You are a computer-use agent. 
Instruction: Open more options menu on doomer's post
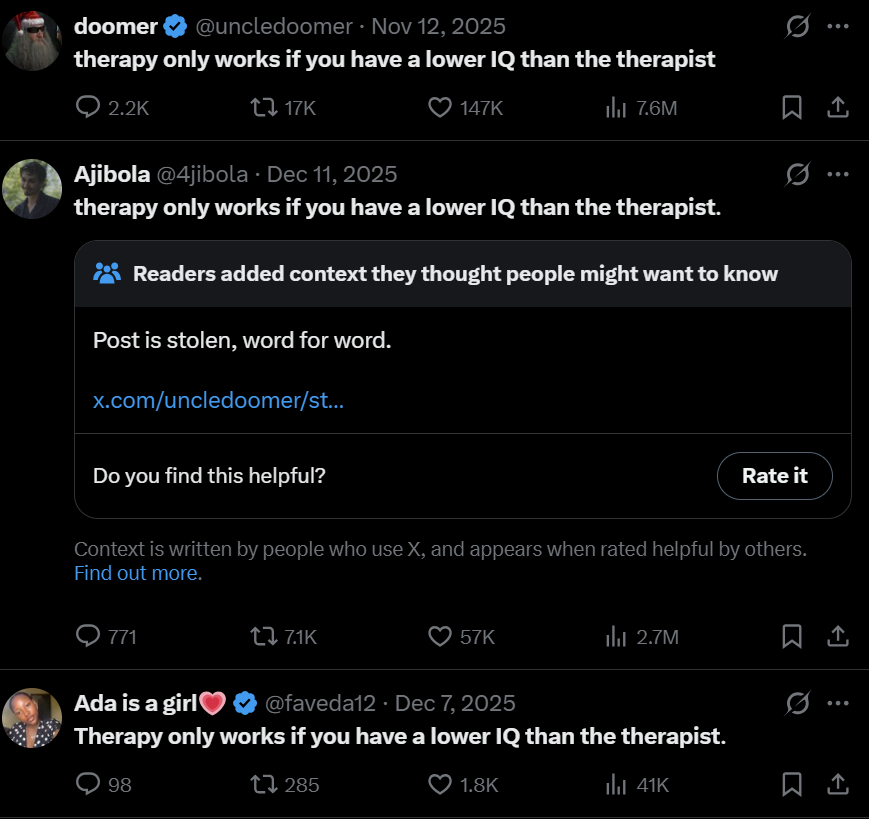[838, 27]
